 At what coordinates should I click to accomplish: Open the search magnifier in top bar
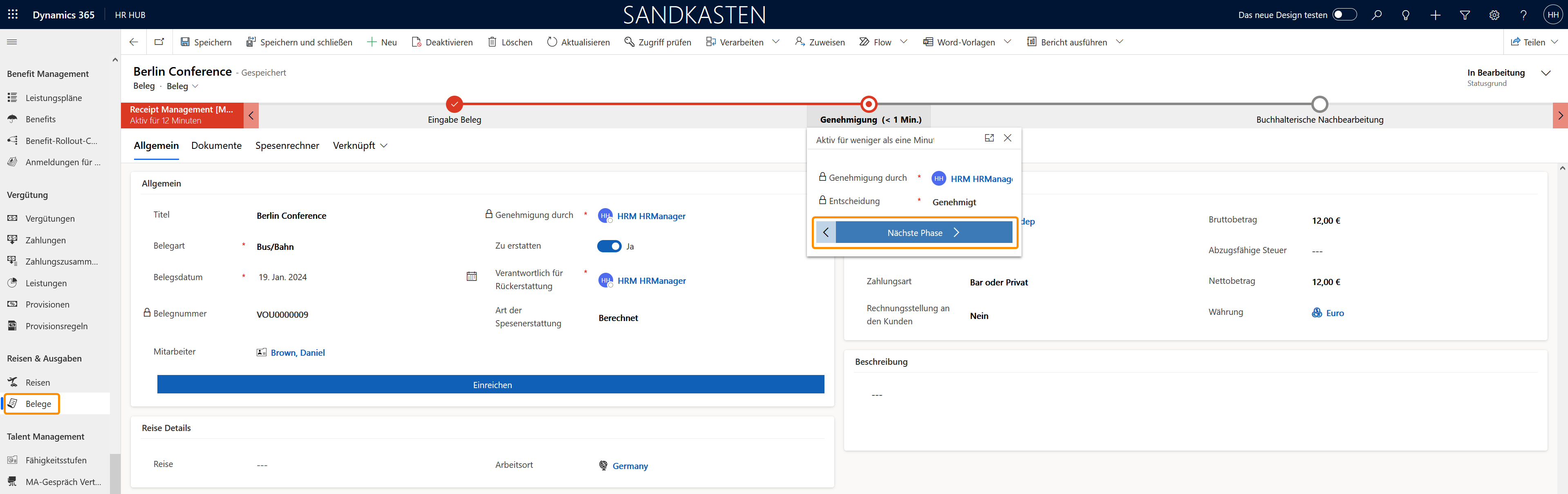pyautogui.click(x=1376, y=15)
